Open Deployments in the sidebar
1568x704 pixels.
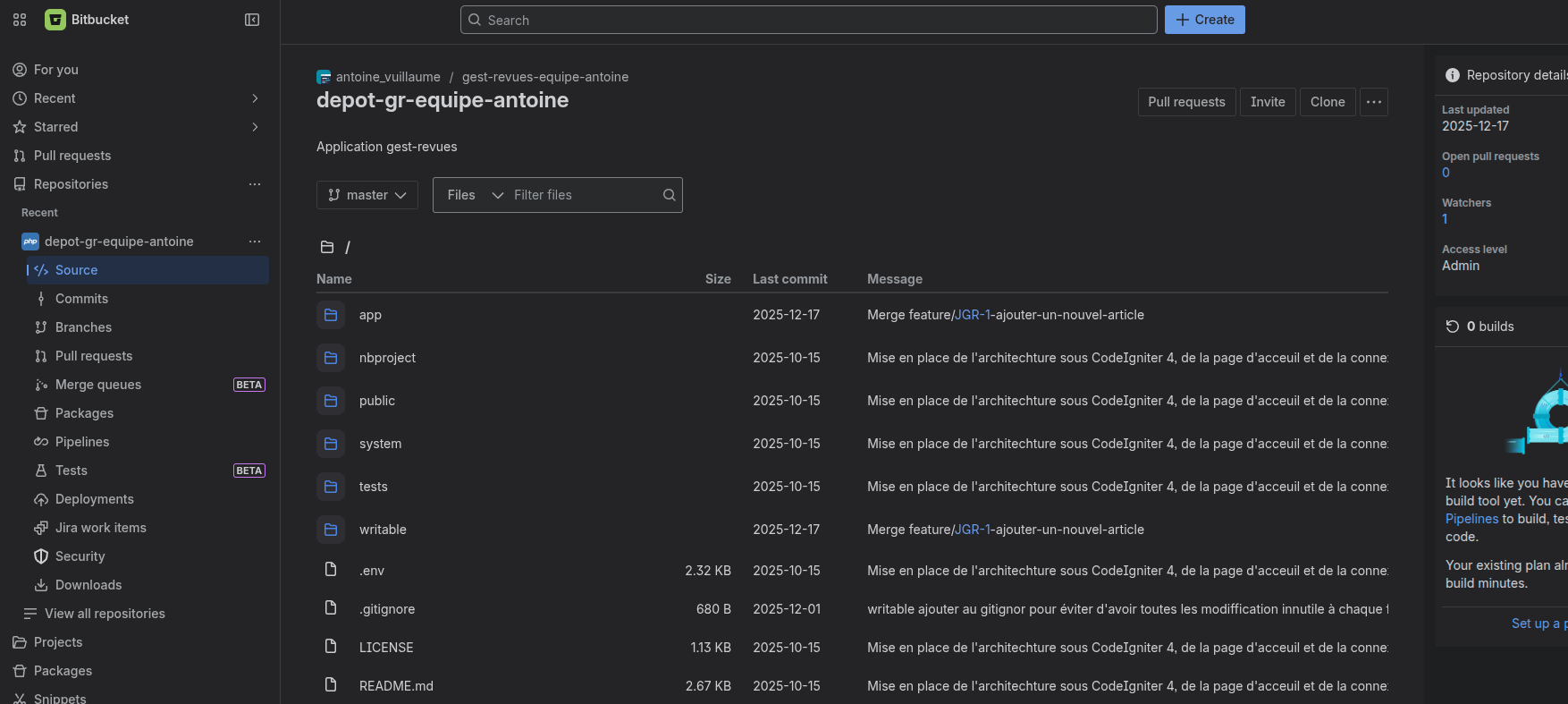click(x=148, y=499)
